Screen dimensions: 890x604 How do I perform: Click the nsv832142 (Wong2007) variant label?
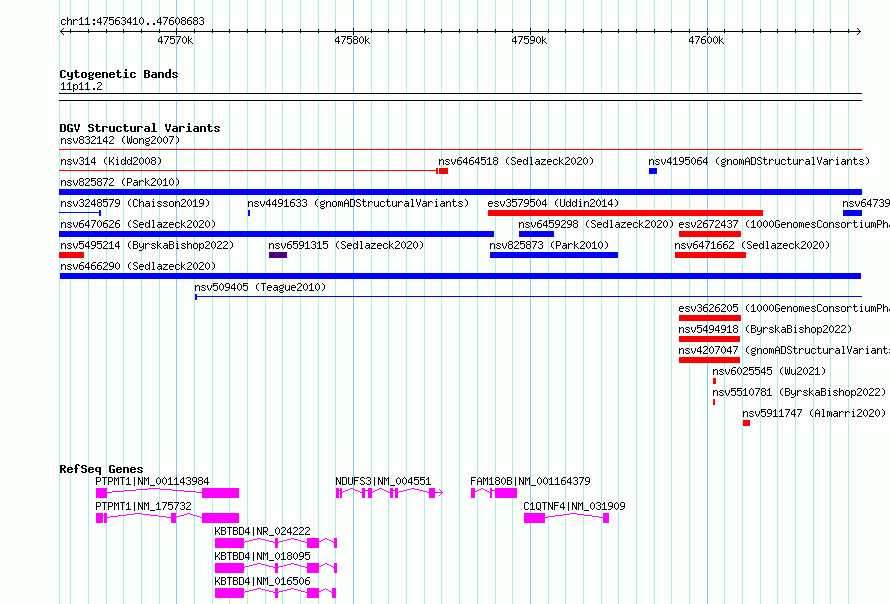[x=120, y=140]
